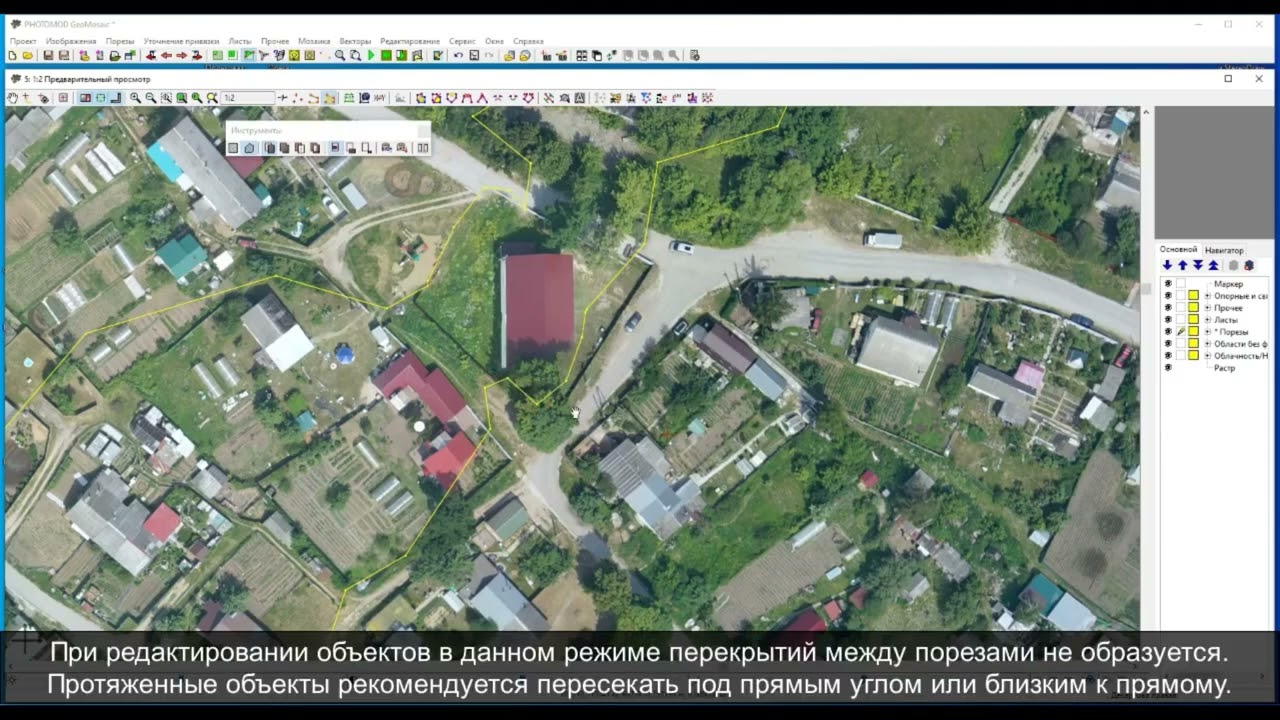
Task: Click the 1:2 zoom scale field
Action: (x=248, y=98)
